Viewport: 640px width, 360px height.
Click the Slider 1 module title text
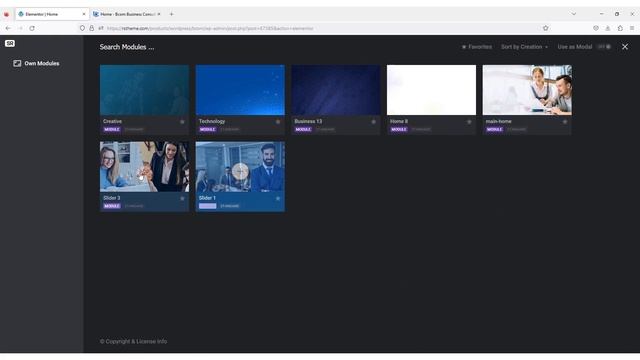[207, 198]
